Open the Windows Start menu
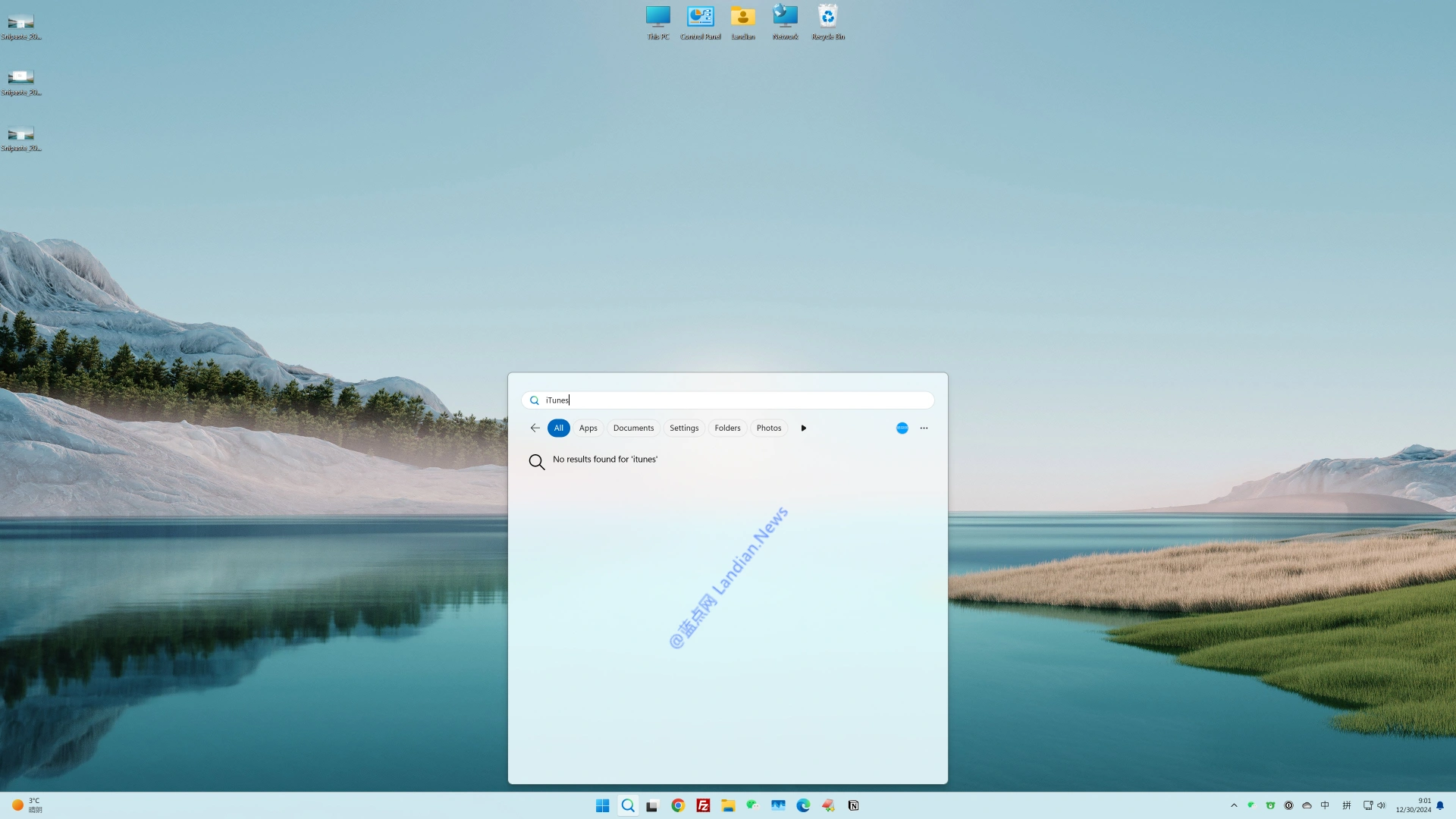The image size is (1456, 819). click(603, 805)
